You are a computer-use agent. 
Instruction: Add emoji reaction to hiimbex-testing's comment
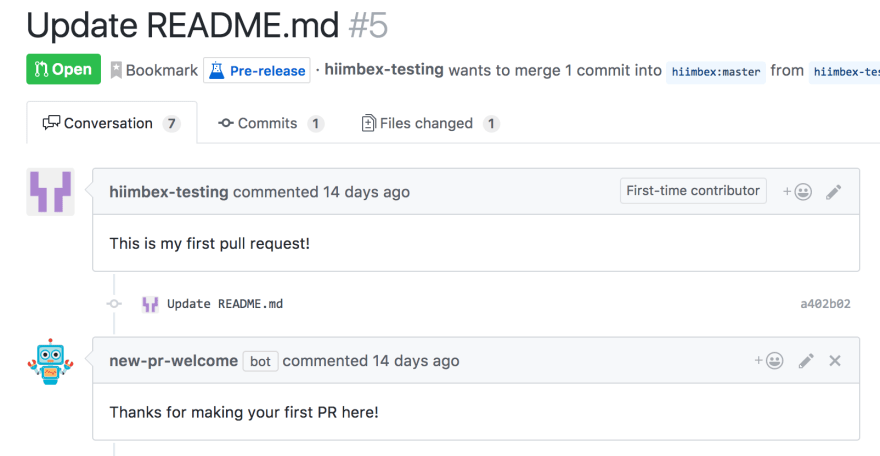(x=797, y=192)
